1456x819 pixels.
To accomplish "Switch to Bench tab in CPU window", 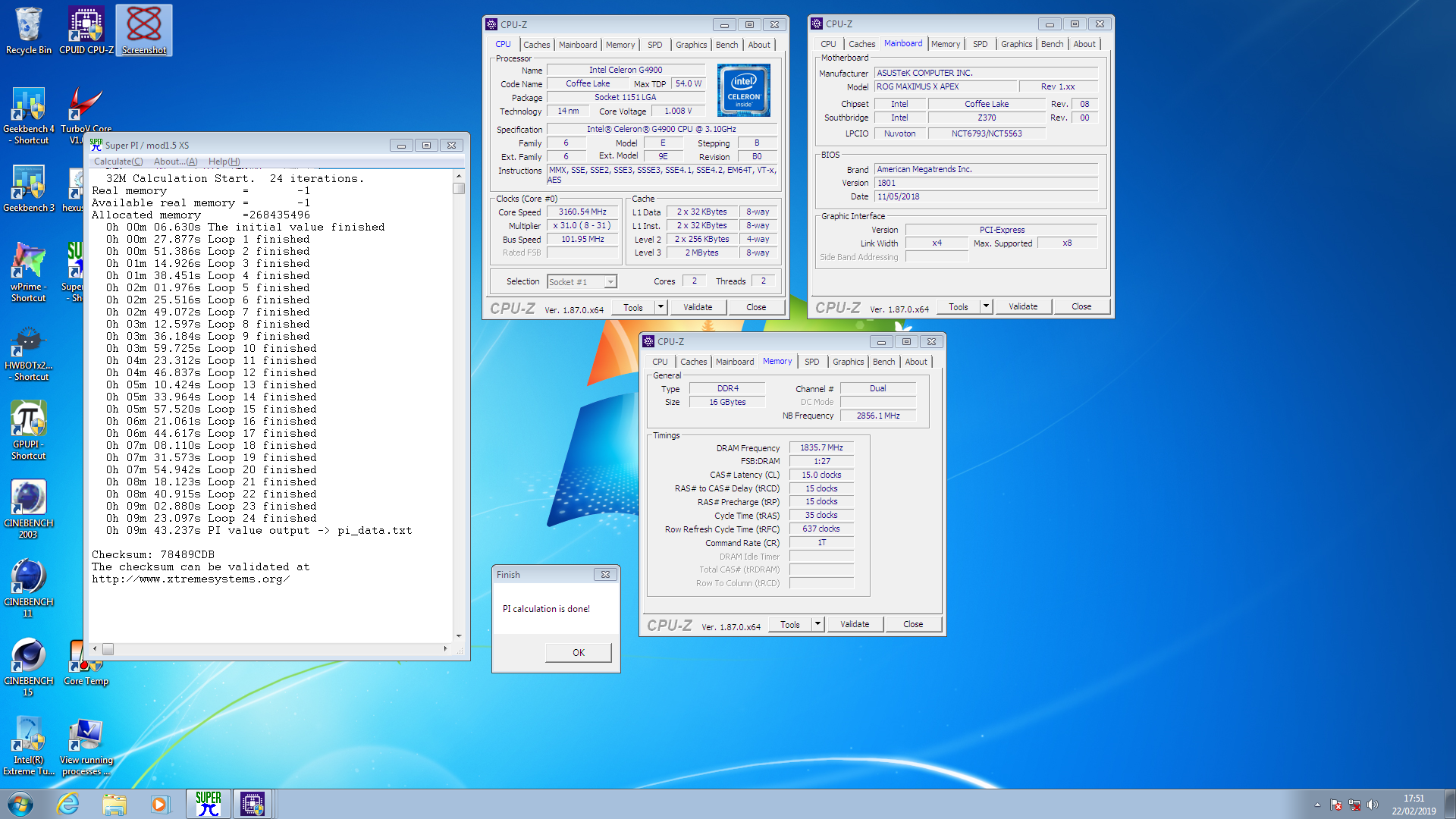I will pyautogui.click(x=726, y=45).
